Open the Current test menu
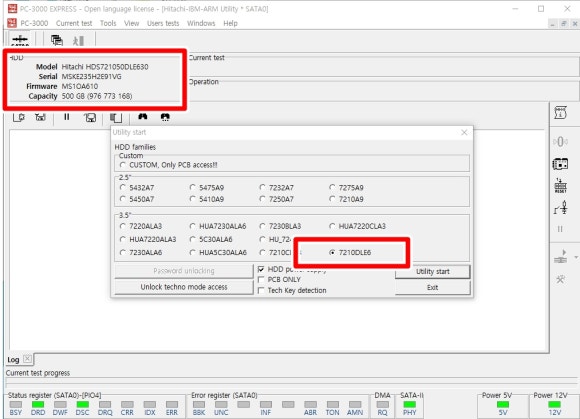Image resolution: width=580 pixels, height=419 pixels. pos(74,23)
